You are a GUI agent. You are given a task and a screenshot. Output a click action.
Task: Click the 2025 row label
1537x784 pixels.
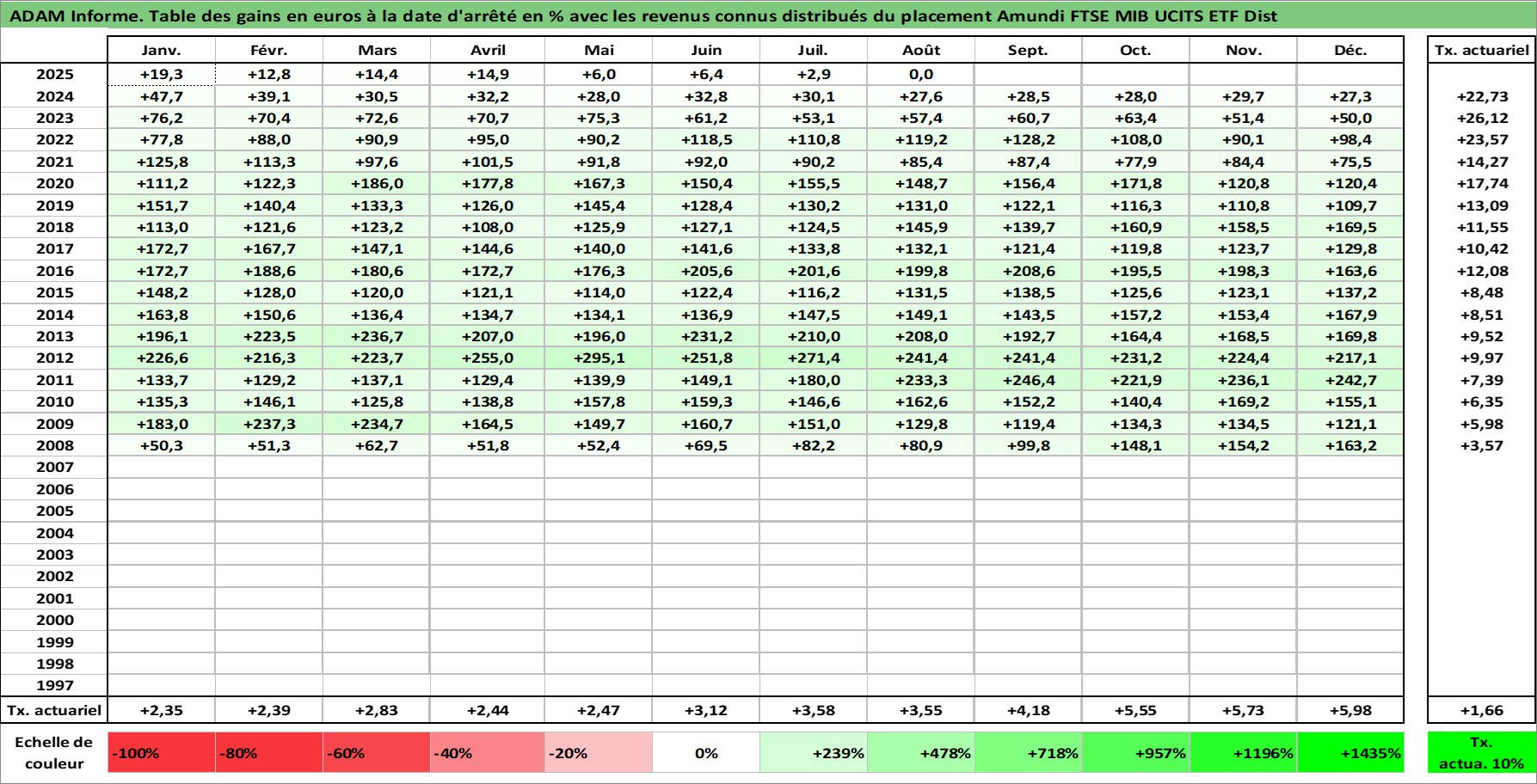tap(54, 74)
